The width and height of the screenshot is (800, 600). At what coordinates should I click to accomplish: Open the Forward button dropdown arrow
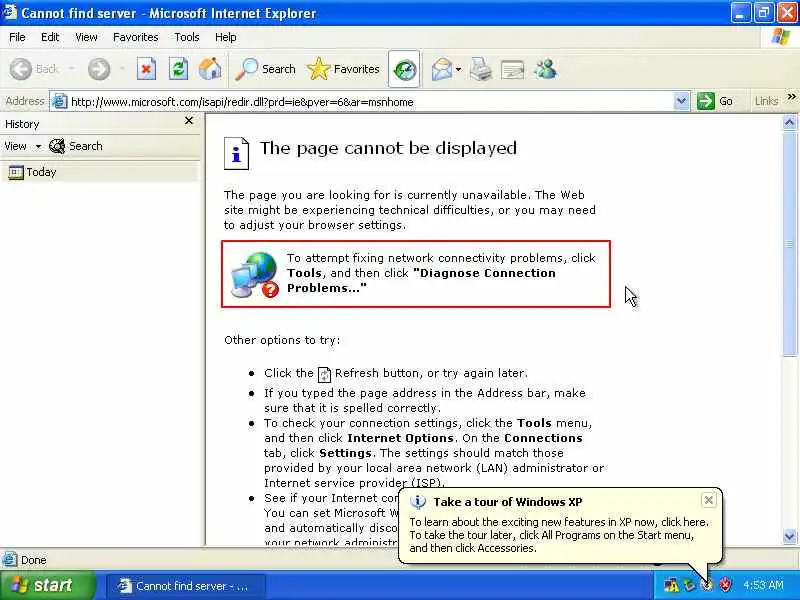pyautogui.click(x=122, y=68)
